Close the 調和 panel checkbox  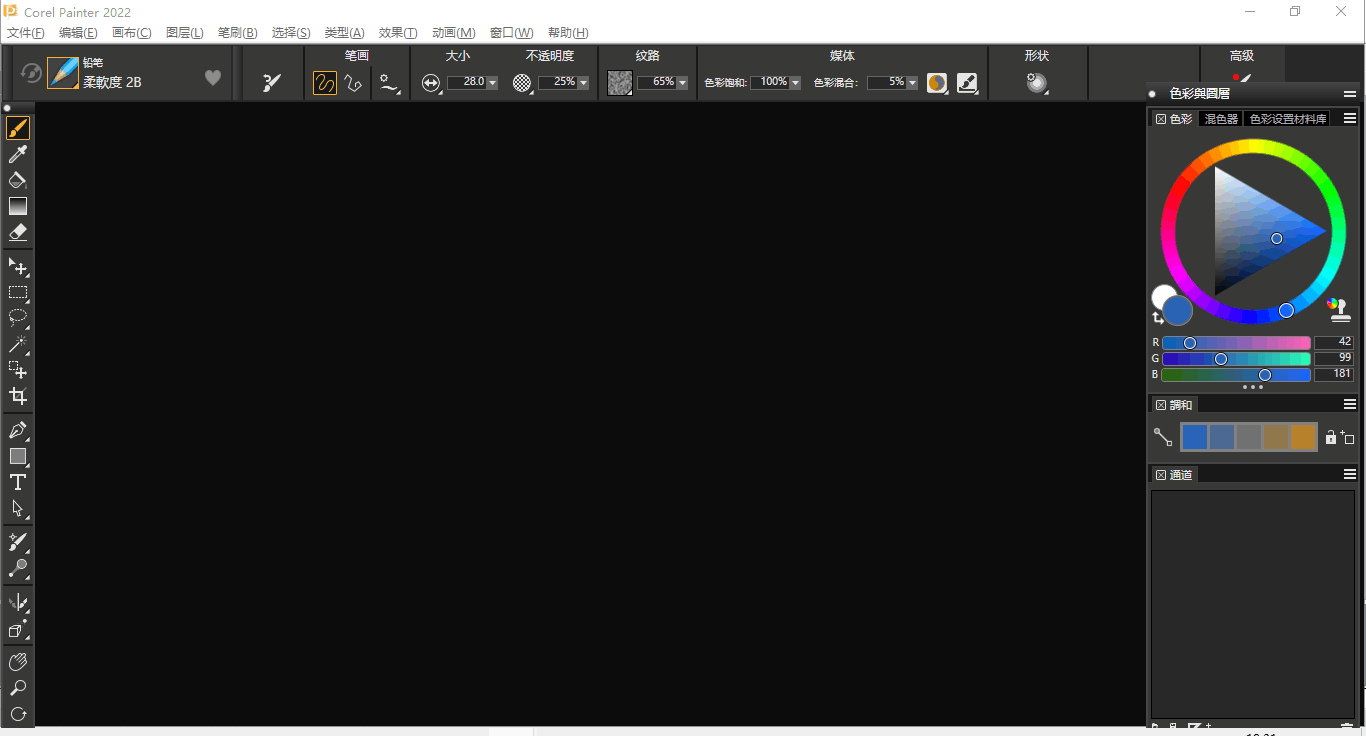point(1161,405)
